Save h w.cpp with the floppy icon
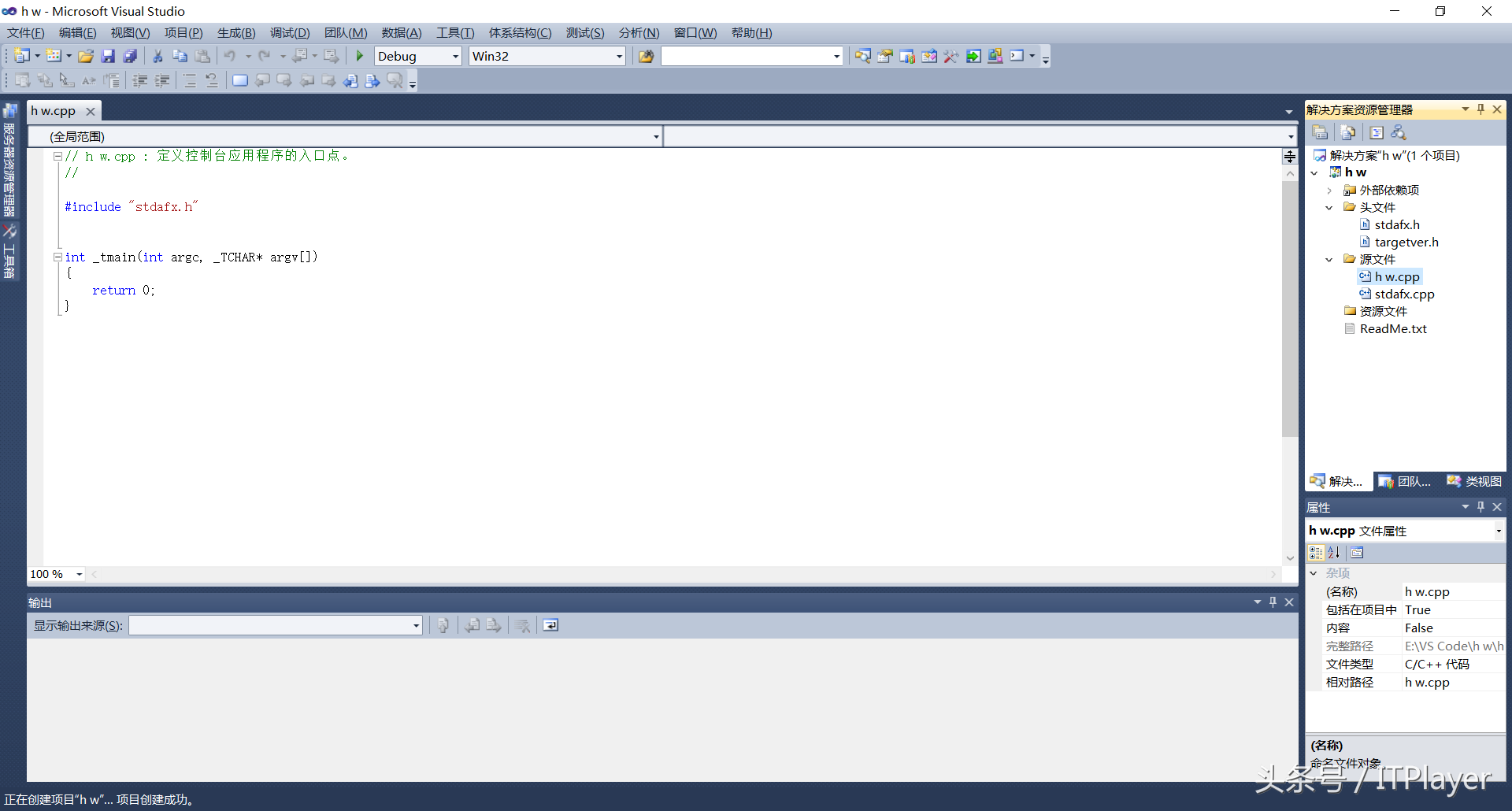 [108, 56]
